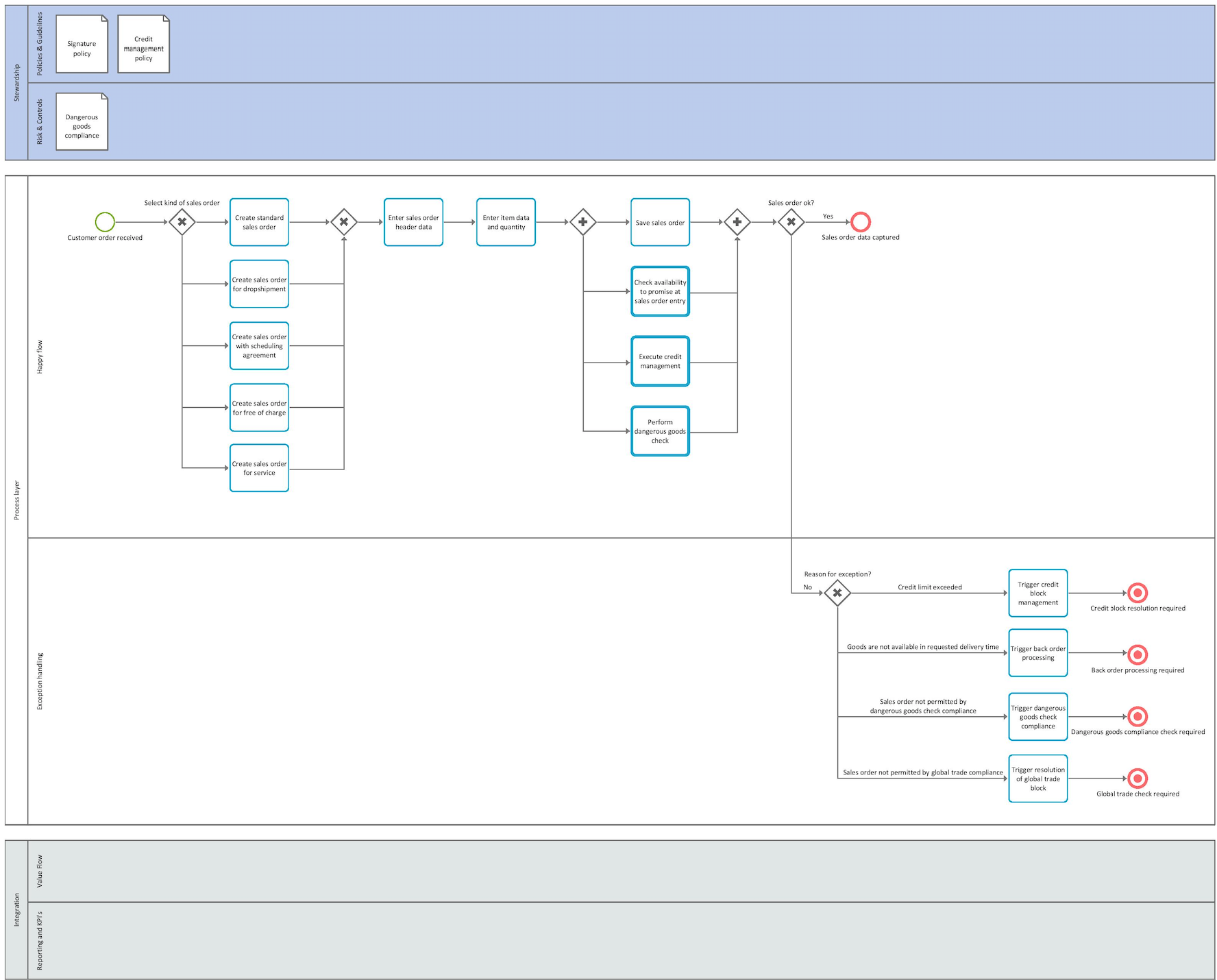Select the Trigger credit block management task
Screen dimensions: 1217x980
tap(1038, 593)
